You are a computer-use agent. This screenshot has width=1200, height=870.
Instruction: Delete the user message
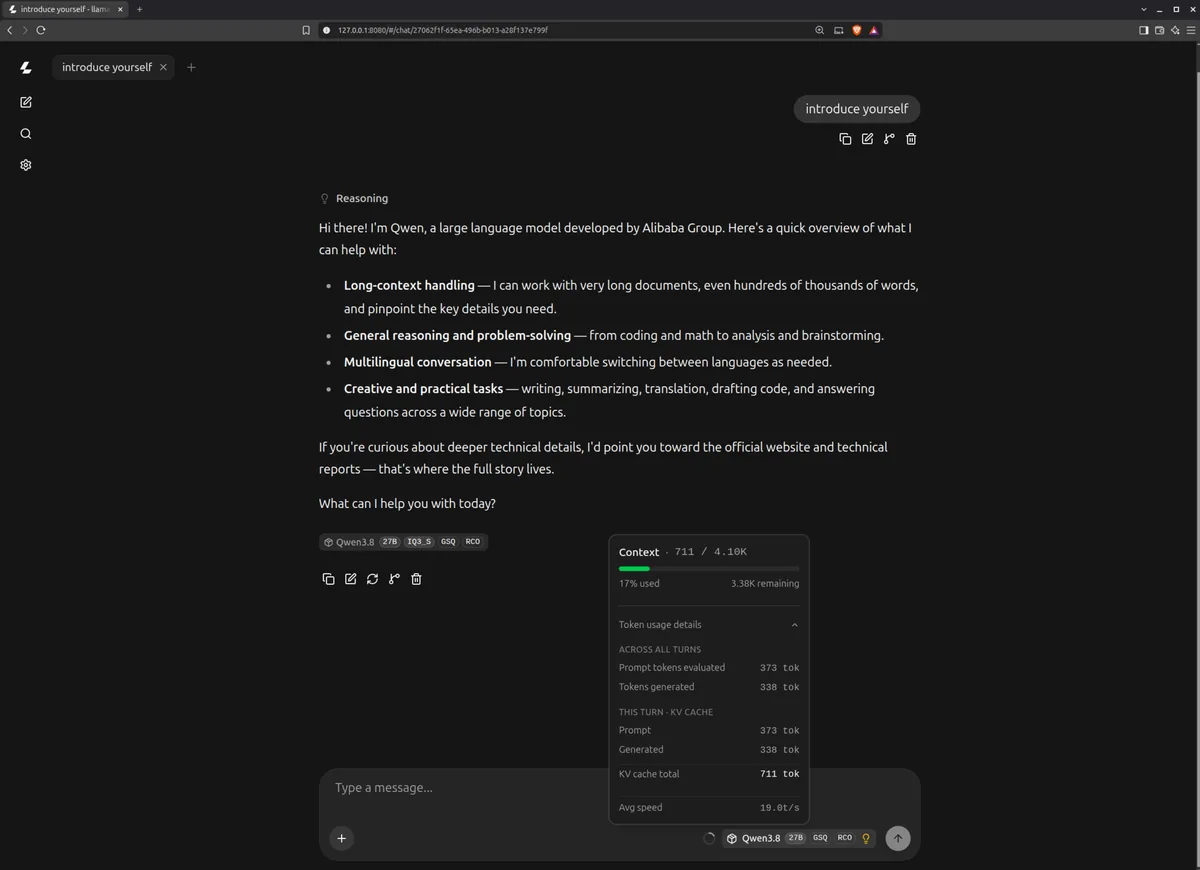click(x=911, y=139)
